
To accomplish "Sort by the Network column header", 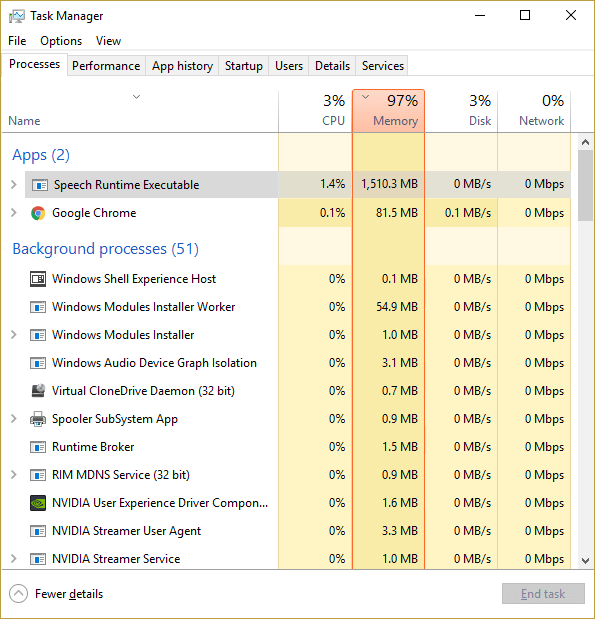I will [534, 112].
